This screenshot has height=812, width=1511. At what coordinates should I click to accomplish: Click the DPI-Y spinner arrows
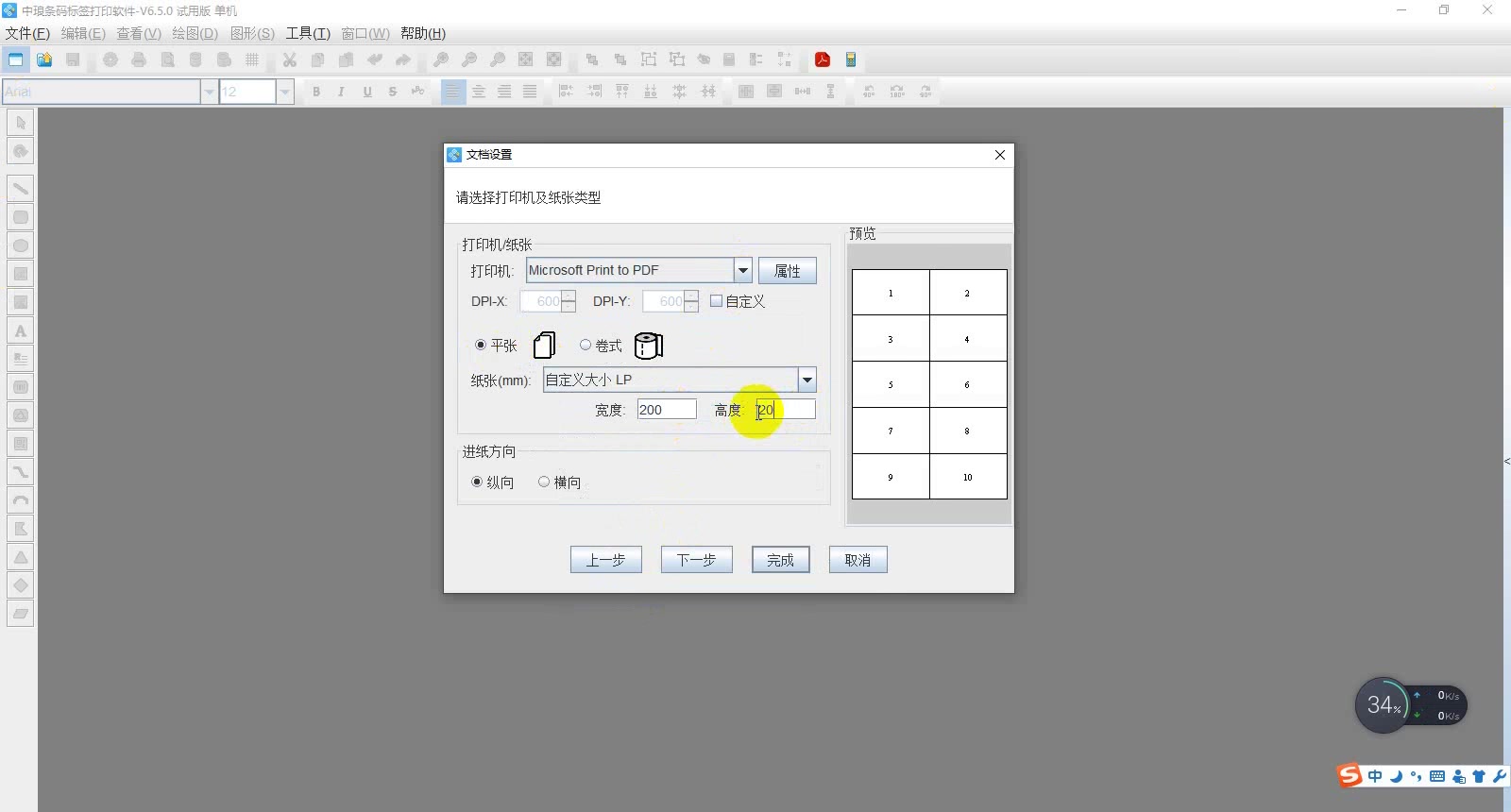click(691, 301)
